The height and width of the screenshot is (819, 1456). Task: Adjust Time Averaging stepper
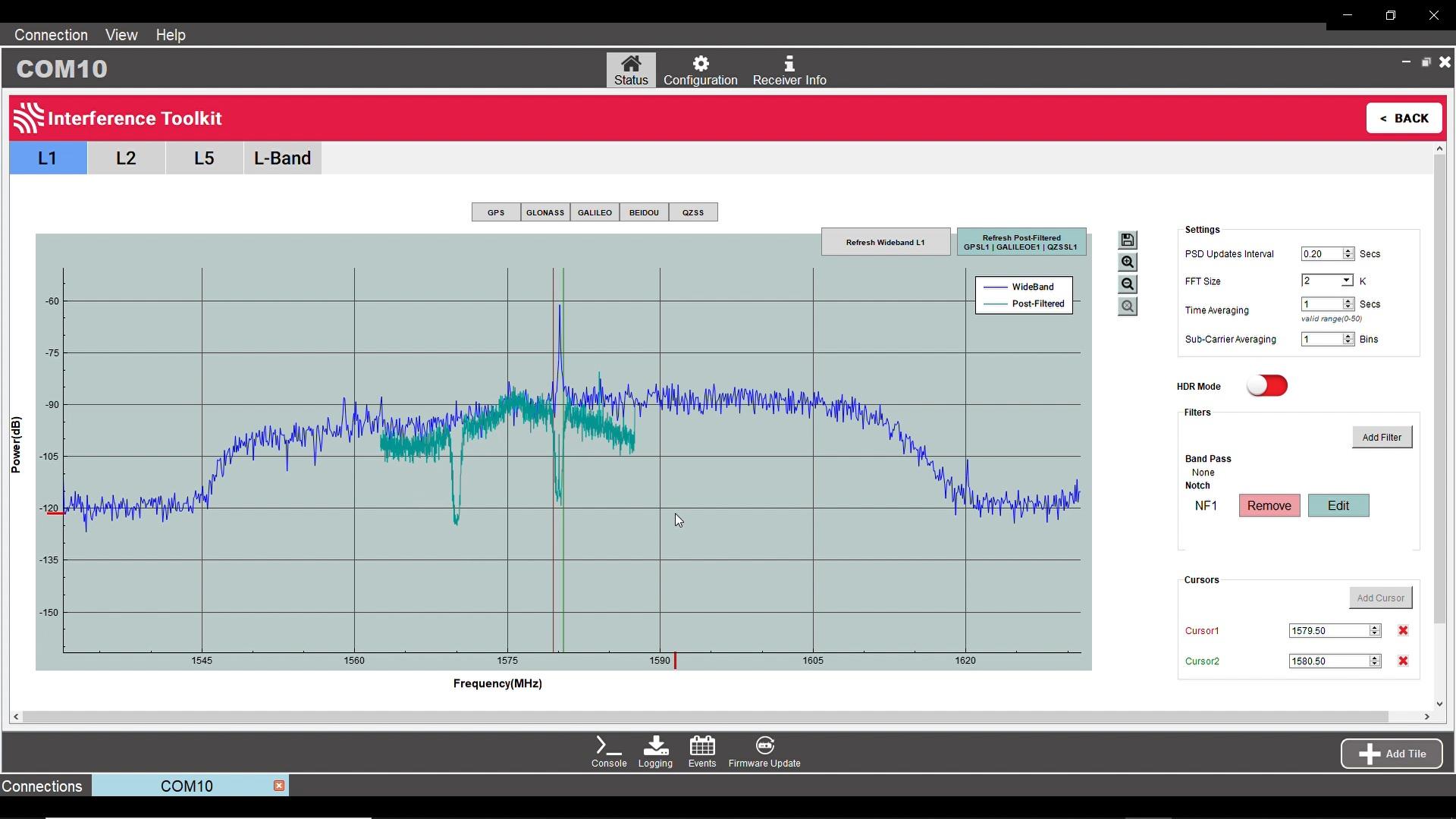(1348, 304)
